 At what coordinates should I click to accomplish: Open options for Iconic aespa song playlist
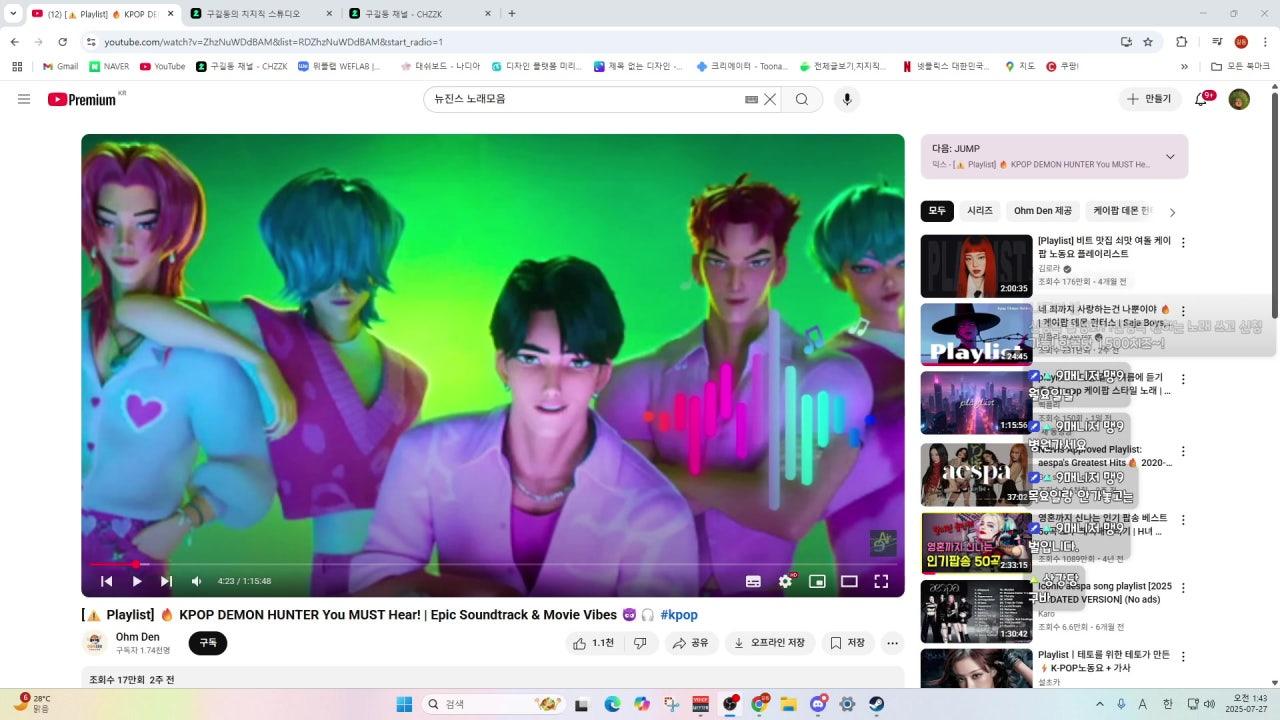click(x=1183, y=588)
